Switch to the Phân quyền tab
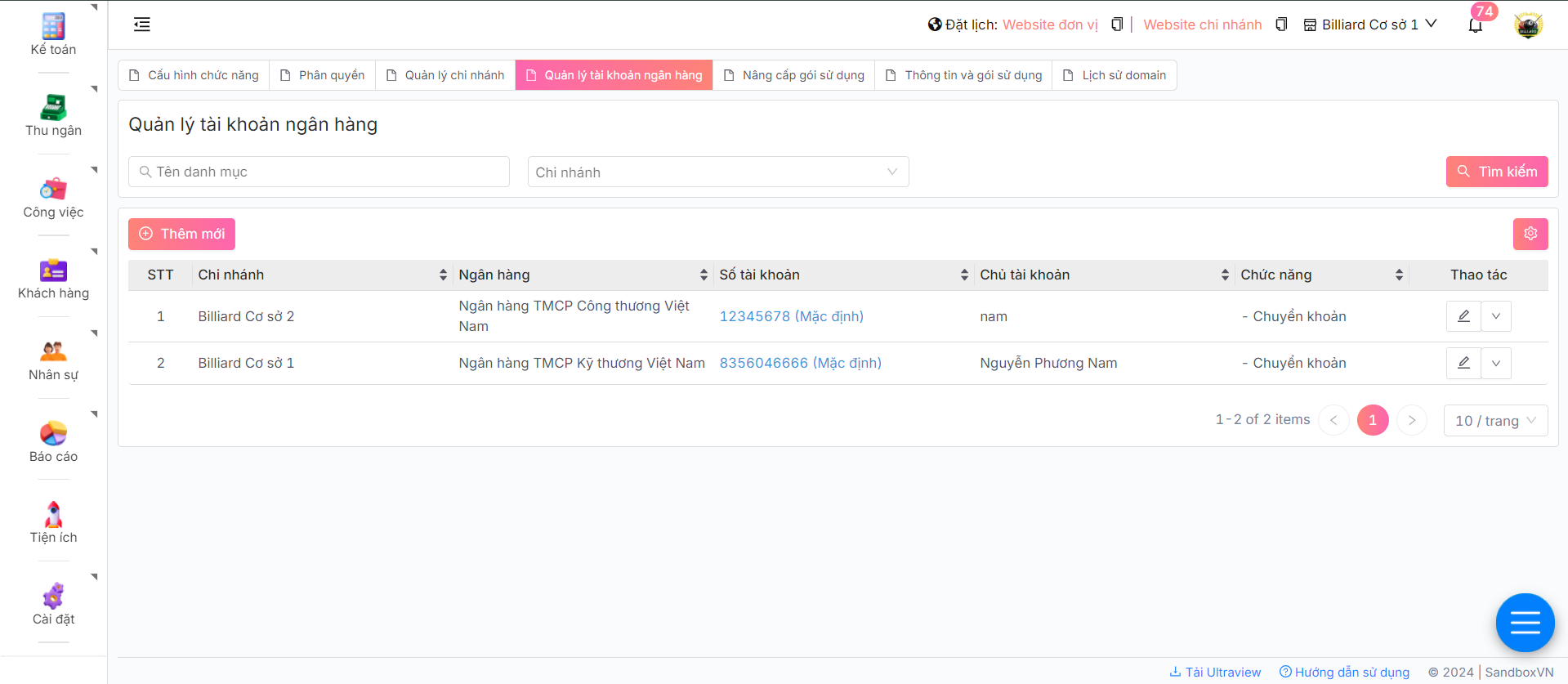Image resolution: width=1568 pixels, height=684 pixels. (323, 75)
